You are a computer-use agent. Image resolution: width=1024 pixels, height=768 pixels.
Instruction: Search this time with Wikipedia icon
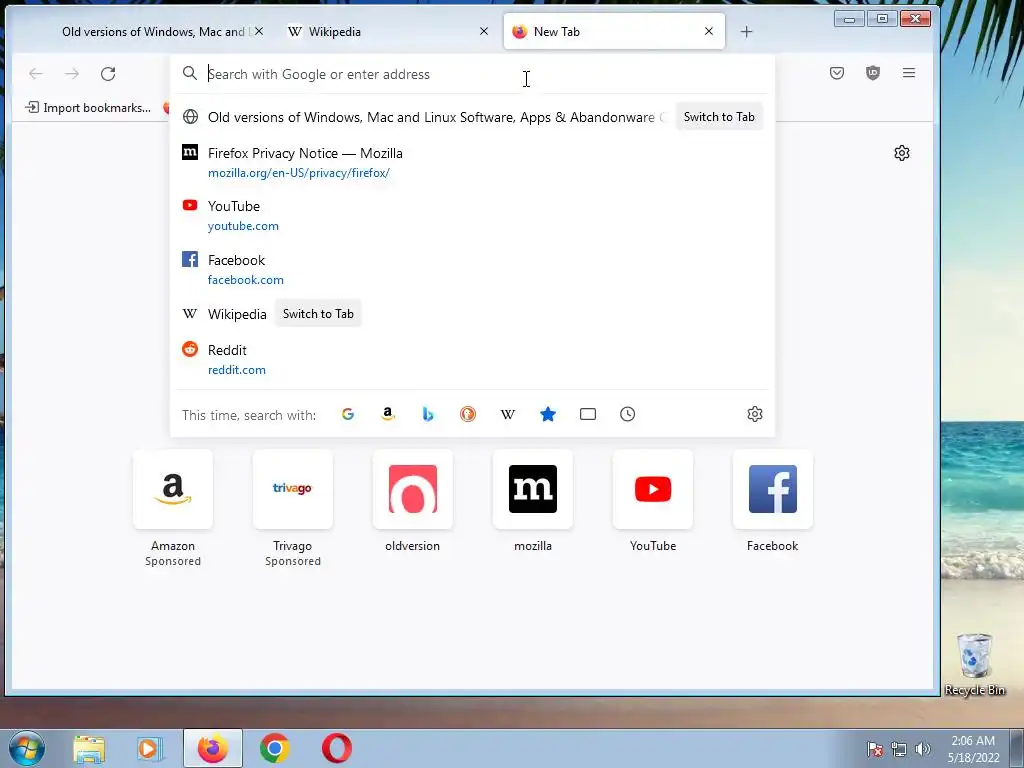coord(507,414)
